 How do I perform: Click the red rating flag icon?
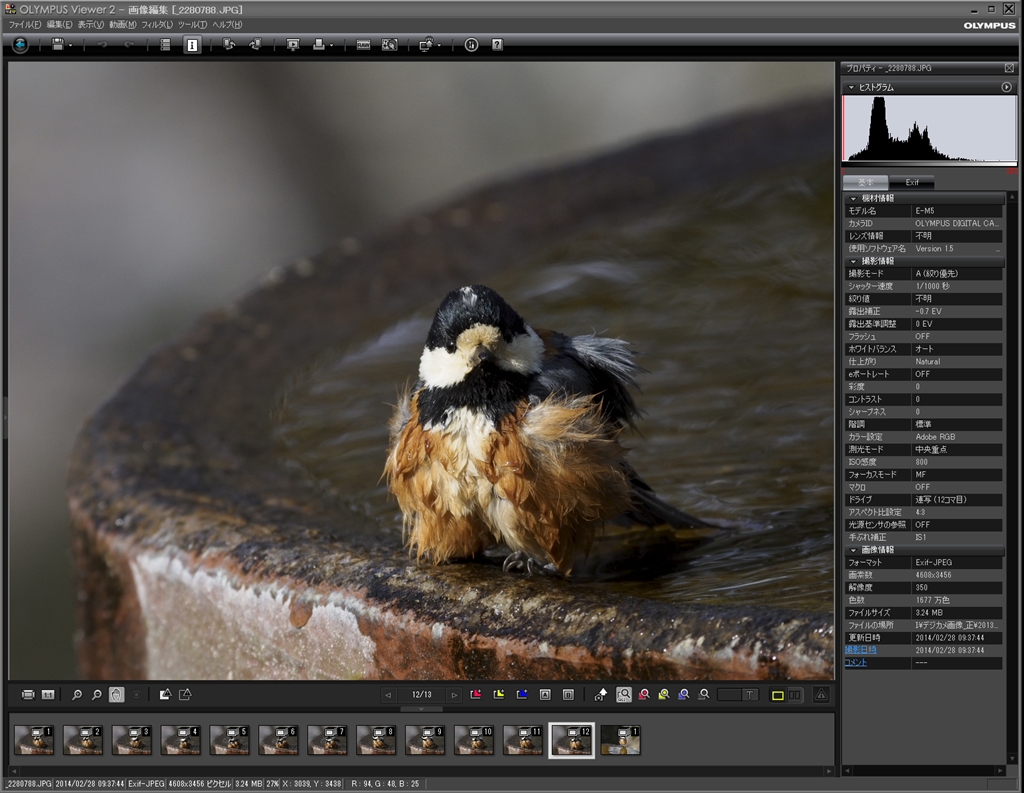(x=476, y=694)
